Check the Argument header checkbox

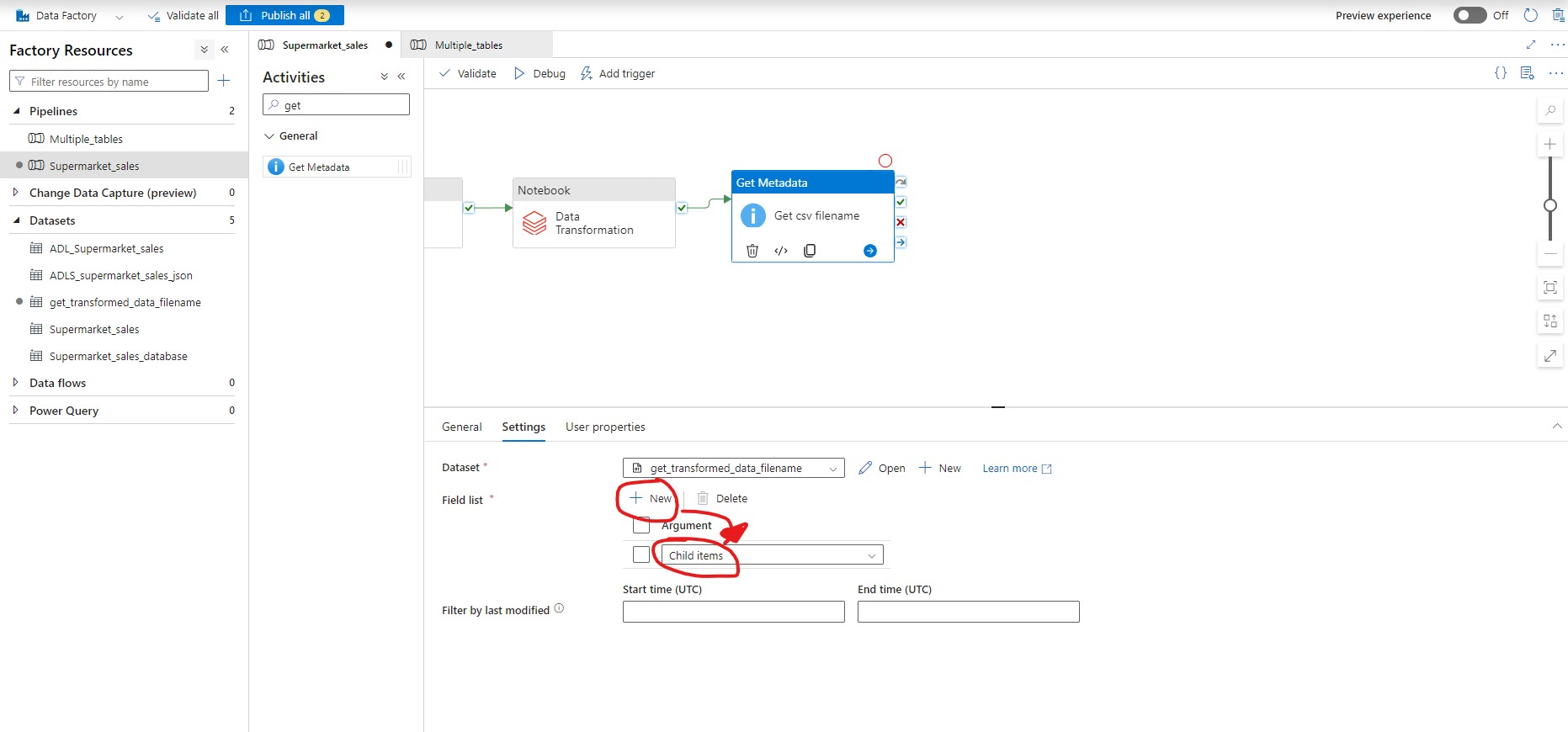tap(641, 525)
